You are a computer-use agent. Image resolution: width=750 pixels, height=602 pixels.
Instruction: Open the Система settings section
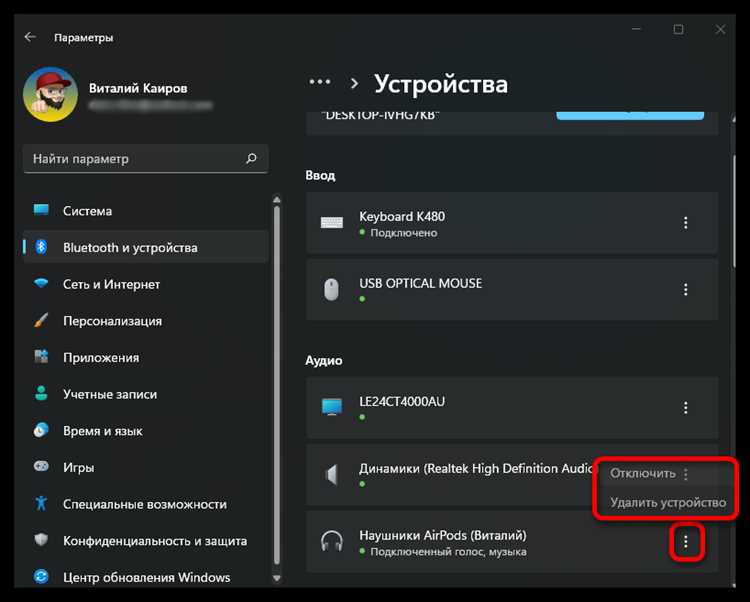pos(145,211)
